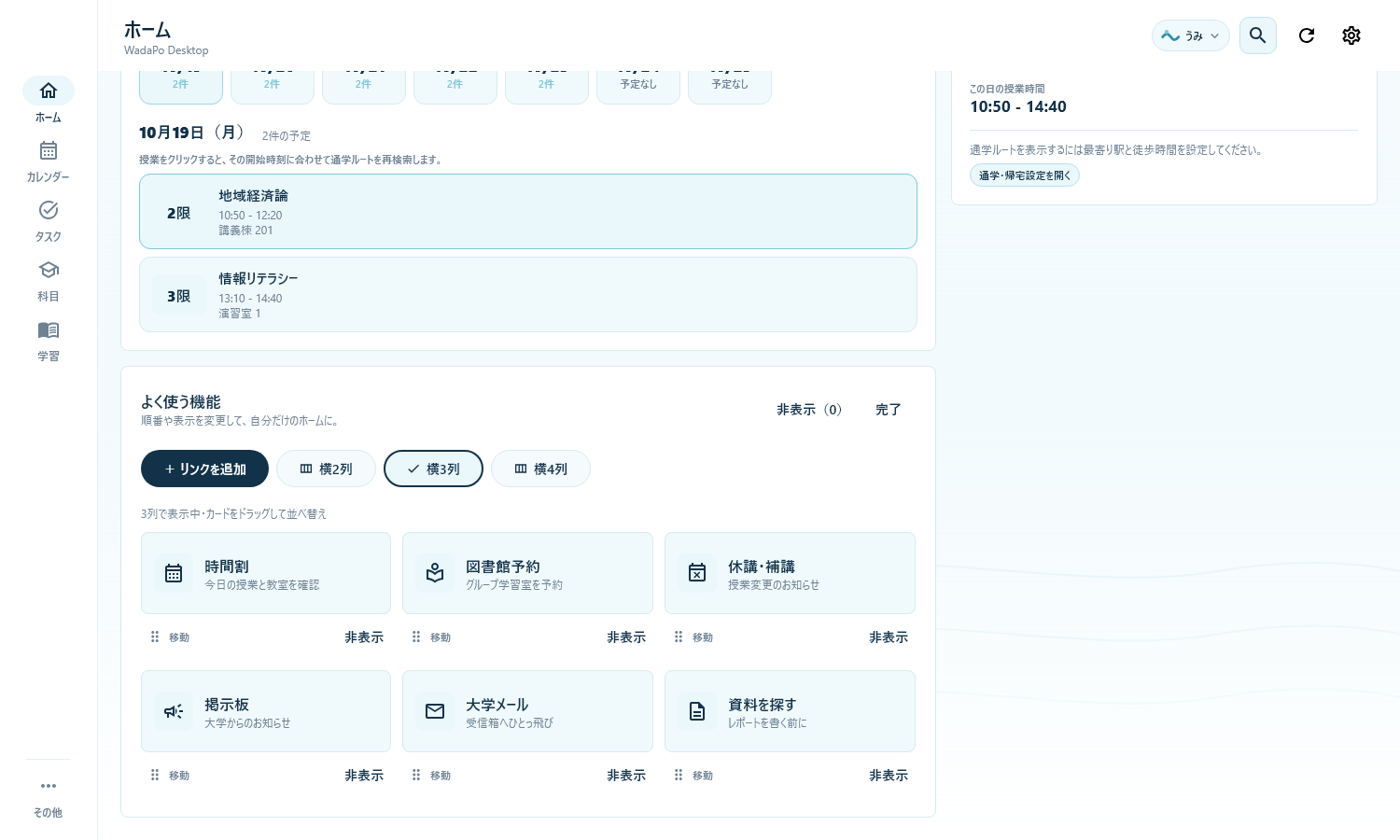Open その他 more menu in sidebar
Screen dimensions: 1400x840
[x=49, y=798]
